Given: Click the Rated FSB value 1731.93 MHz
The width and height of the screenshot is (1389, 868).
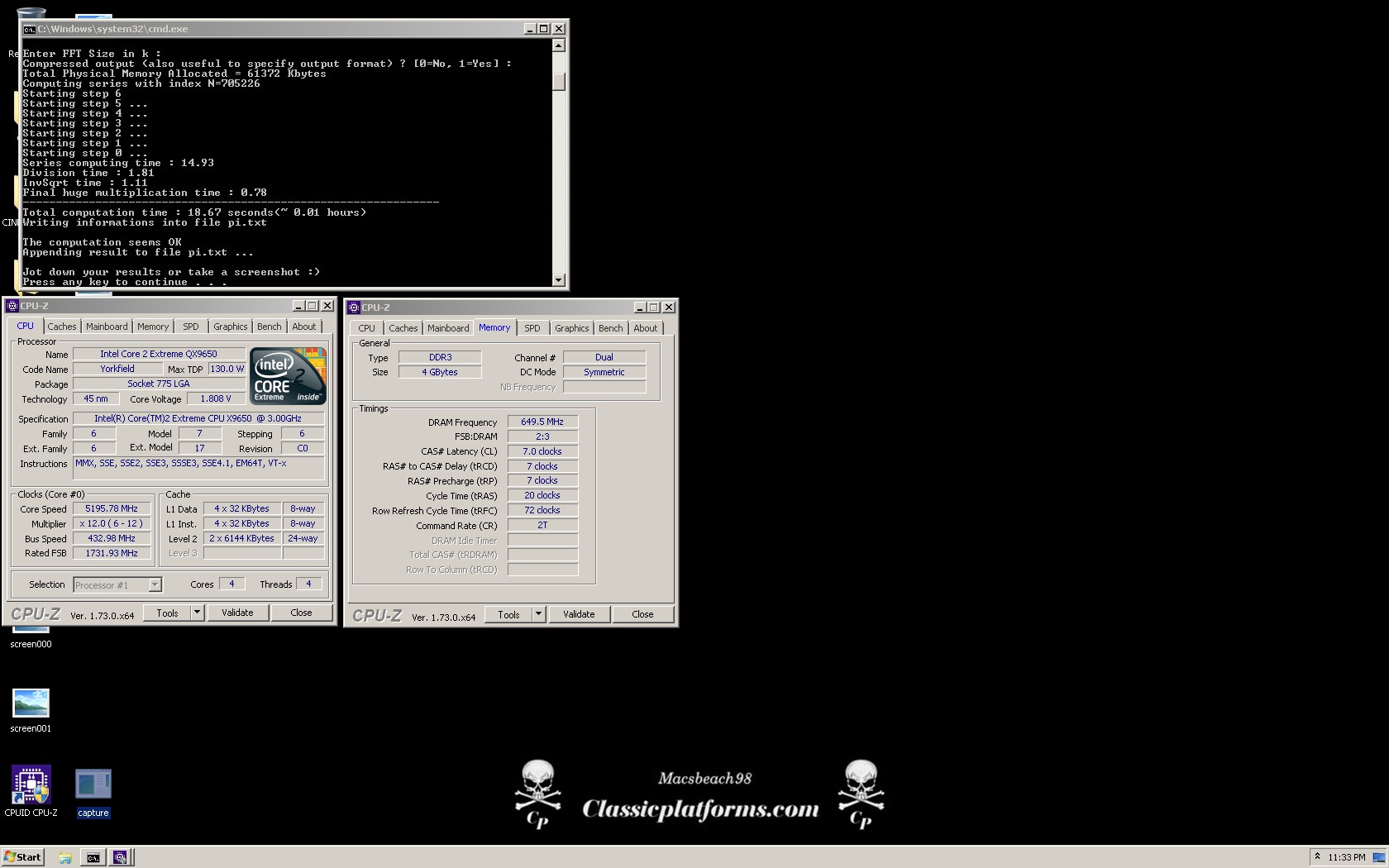Looking at the screenshot, I should pos(112,554).
